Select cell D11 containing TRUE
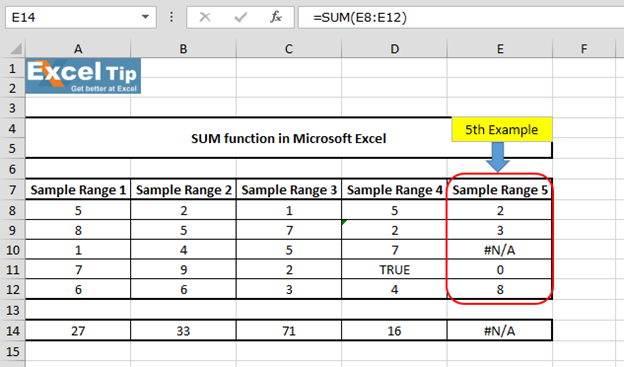 point(394,270)
